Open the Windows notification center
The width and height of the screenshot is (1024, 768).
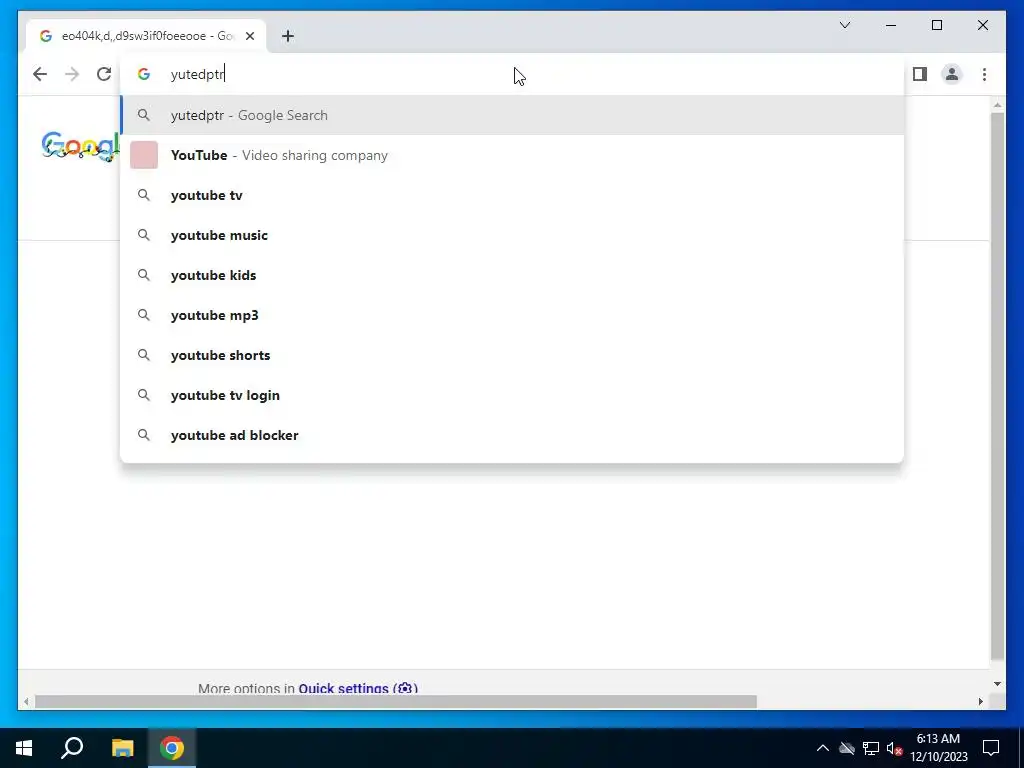pos(991,748)
